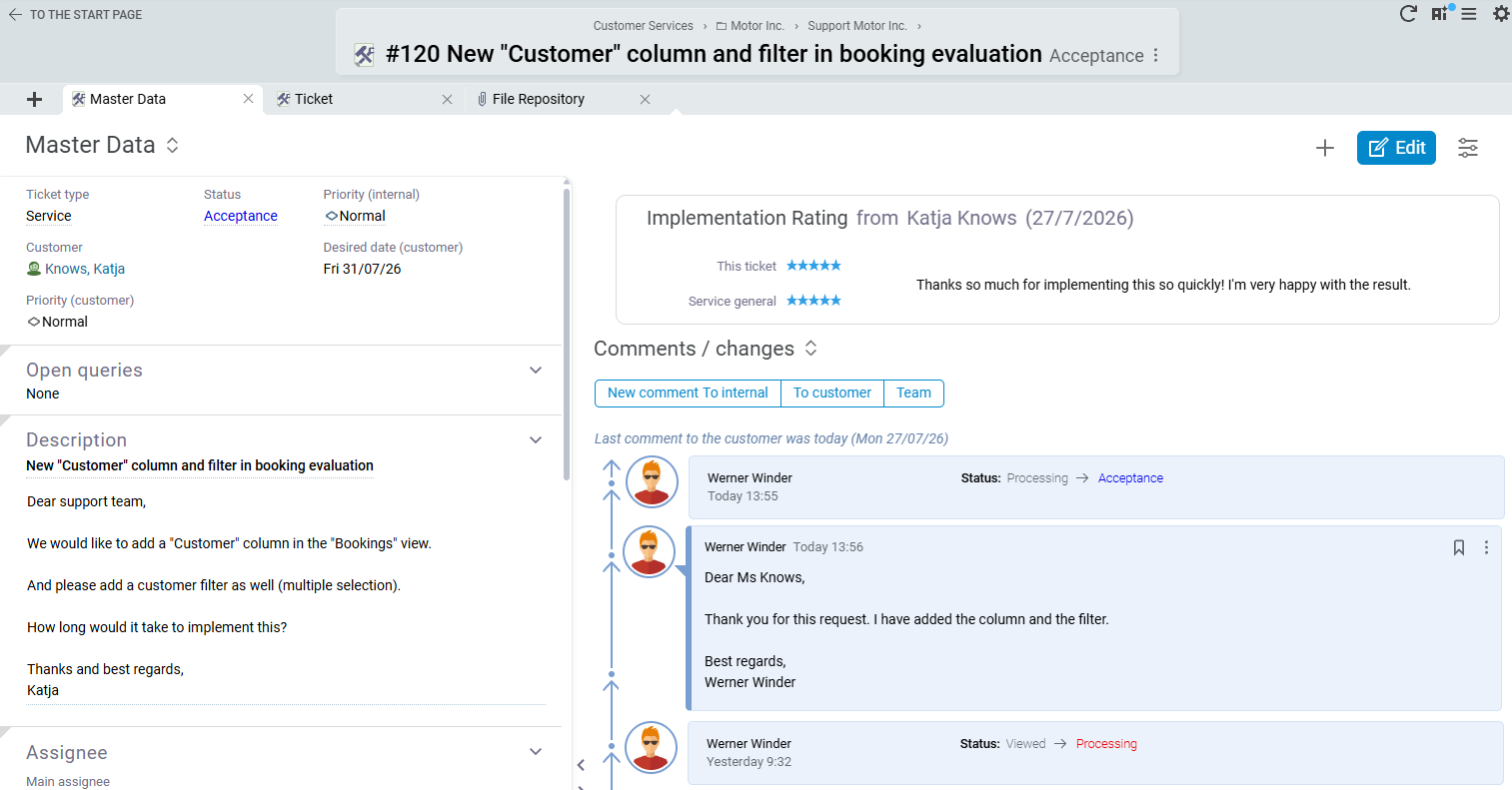Collapse left panel with chevron arrow
The height and width of the screenshot is (790, 1512).
[581, 765]
